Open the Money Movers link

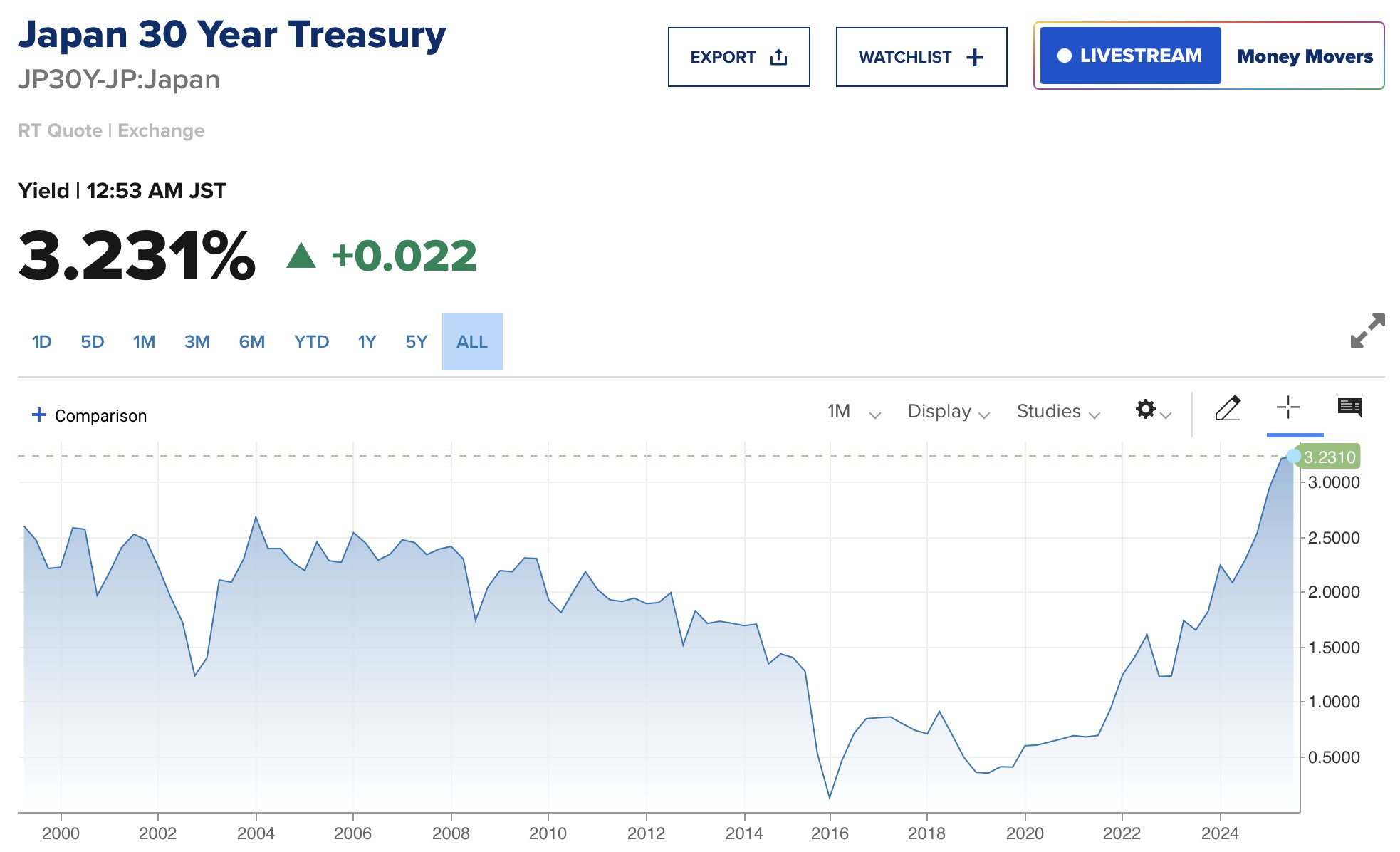pyautogui.click(x=1305, y=56)
